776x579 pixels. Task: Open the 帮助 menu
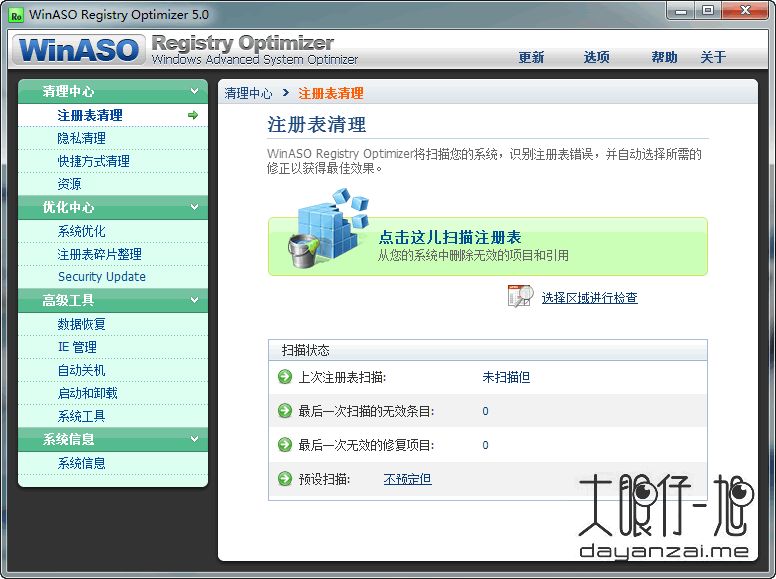point(664,57)
